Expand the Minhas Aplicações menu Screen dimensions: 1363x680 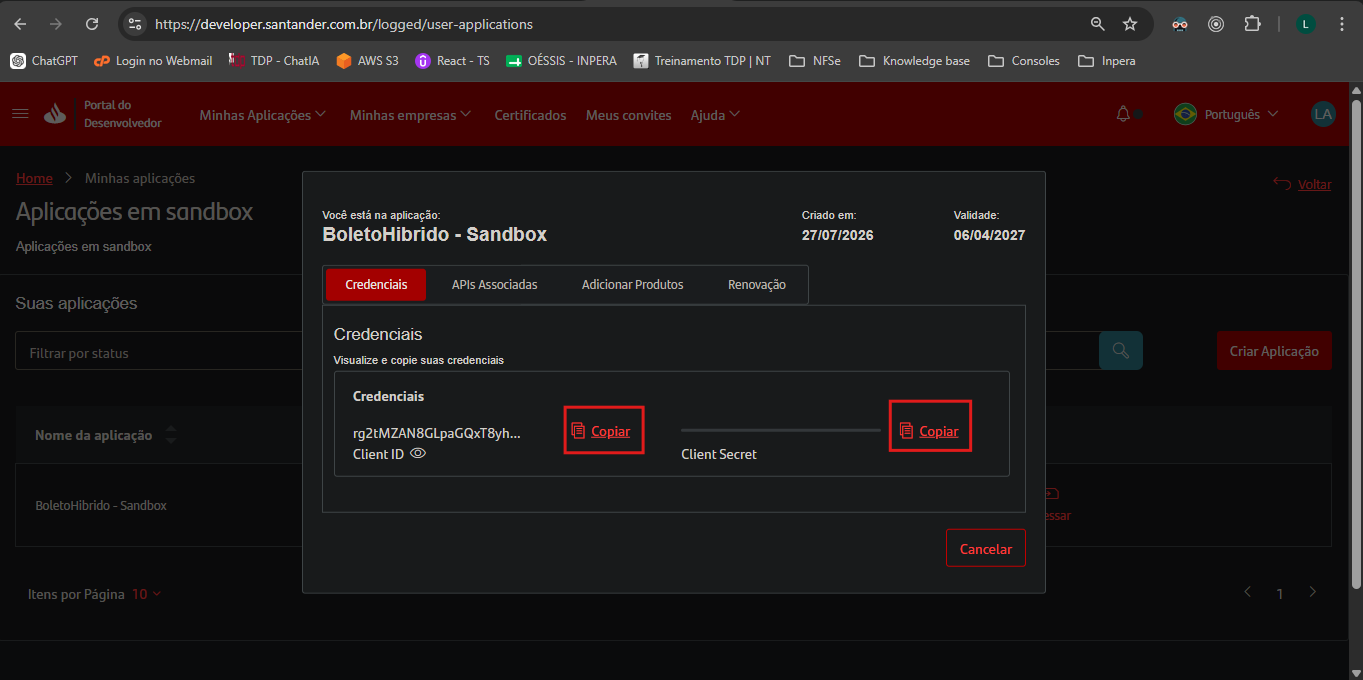click(x=262, y=115)
